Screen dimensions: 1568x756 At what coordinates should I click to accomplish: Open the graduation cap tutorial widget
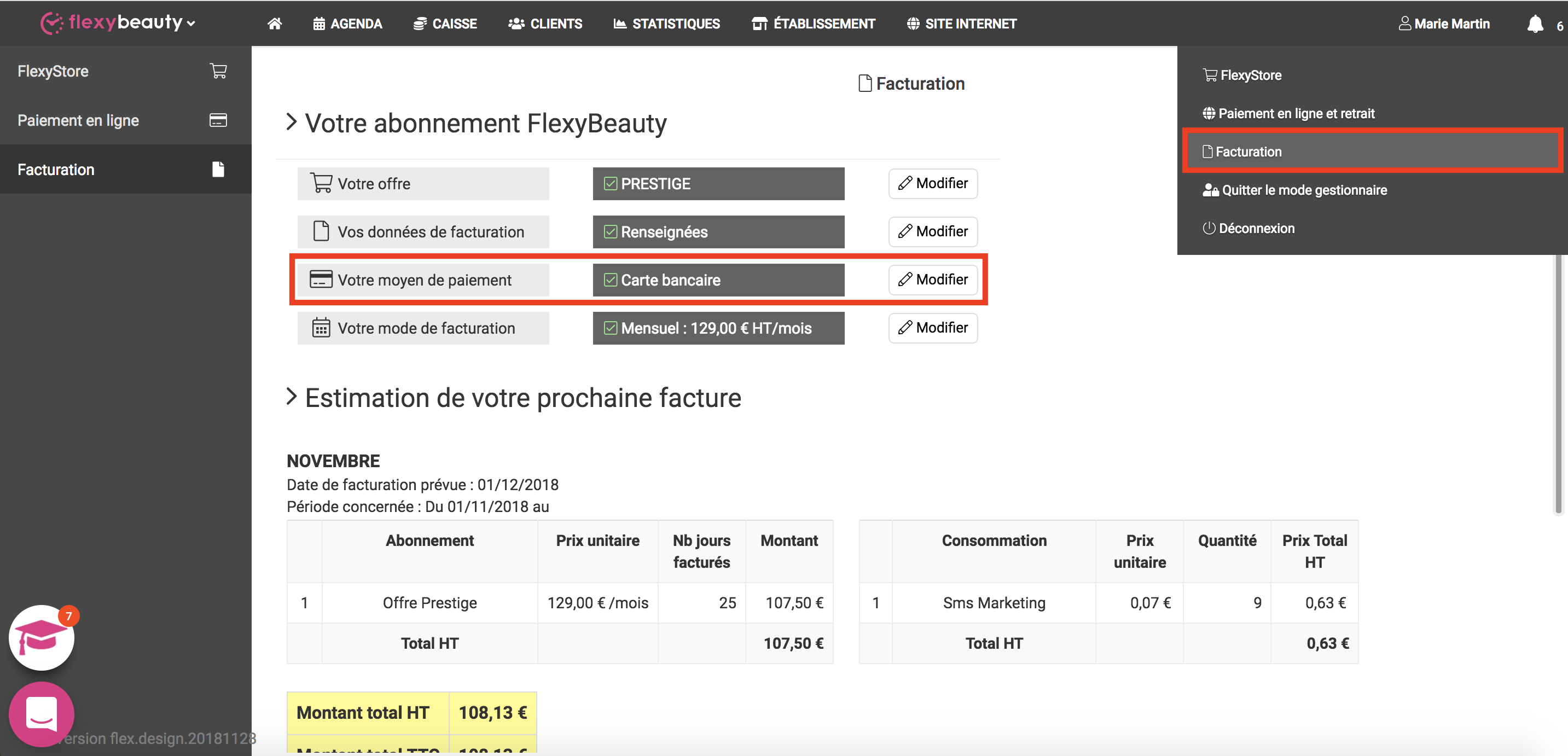click(41, 637)
